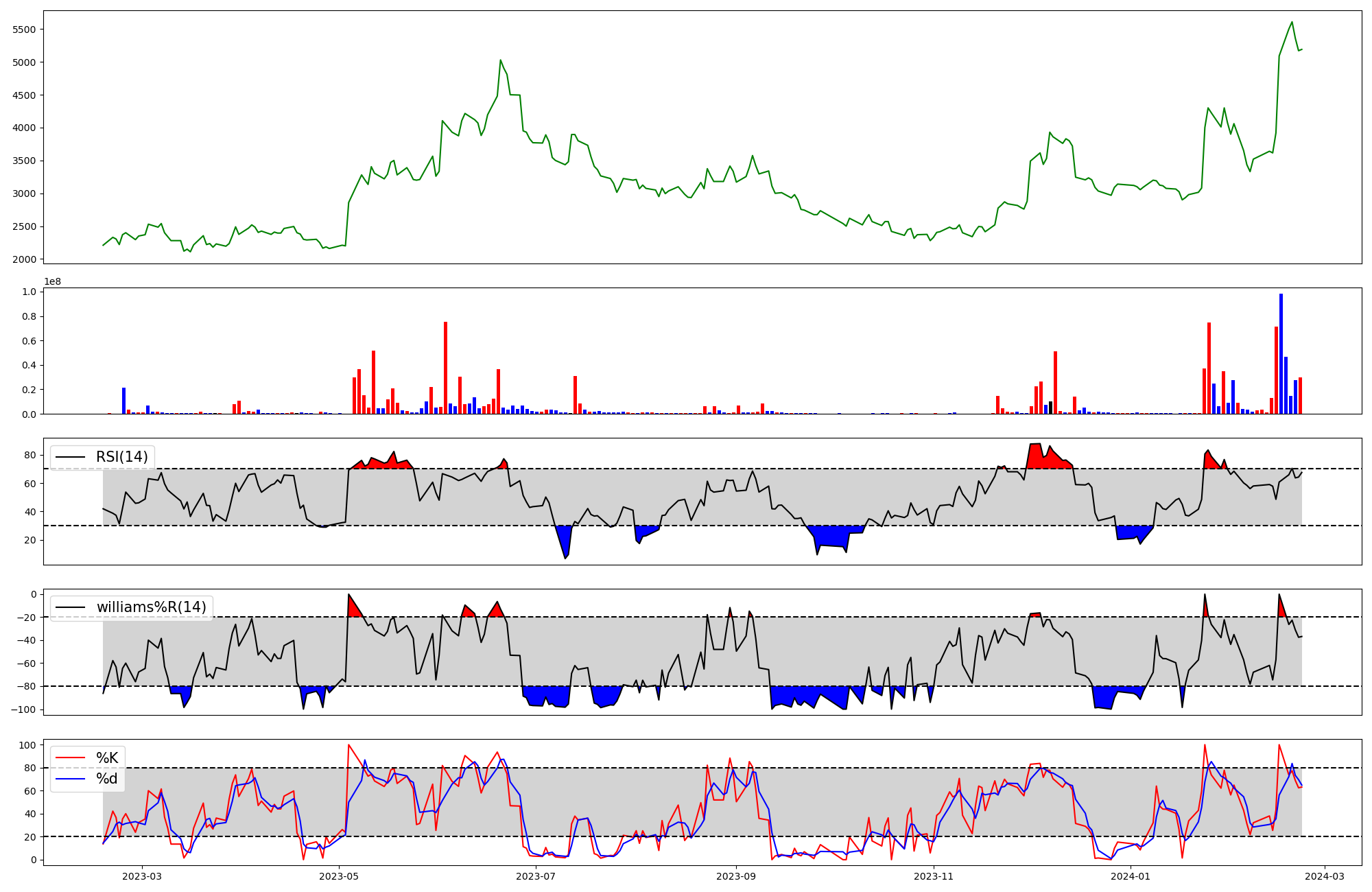The height and width of the screenshot is (892, 1372).
Task: Click the 2023-03 x-axis date label
Action: click(x=142, y=876)
